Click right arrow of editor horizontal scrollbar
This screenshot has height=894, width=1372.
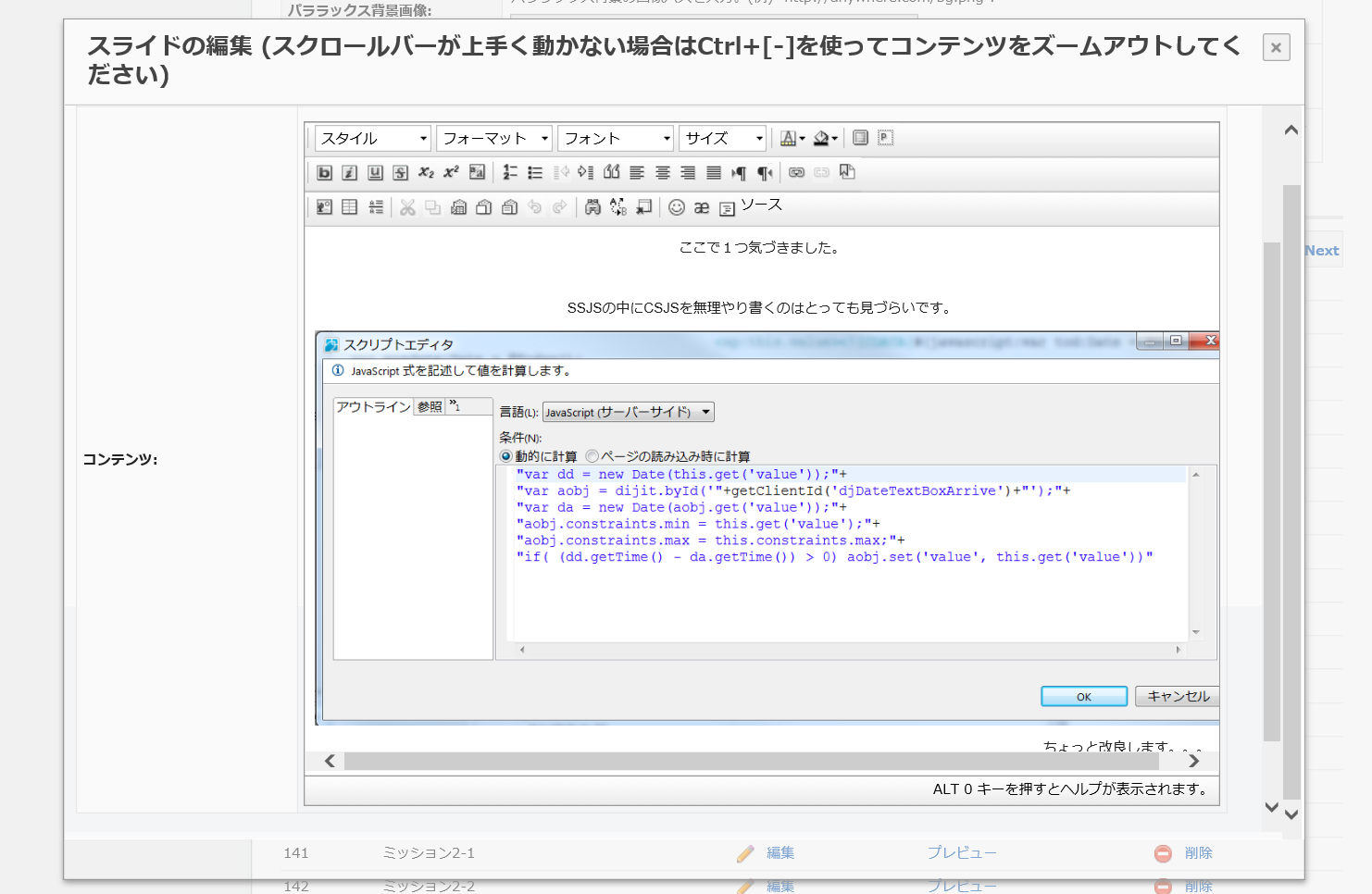[1194, 761]
